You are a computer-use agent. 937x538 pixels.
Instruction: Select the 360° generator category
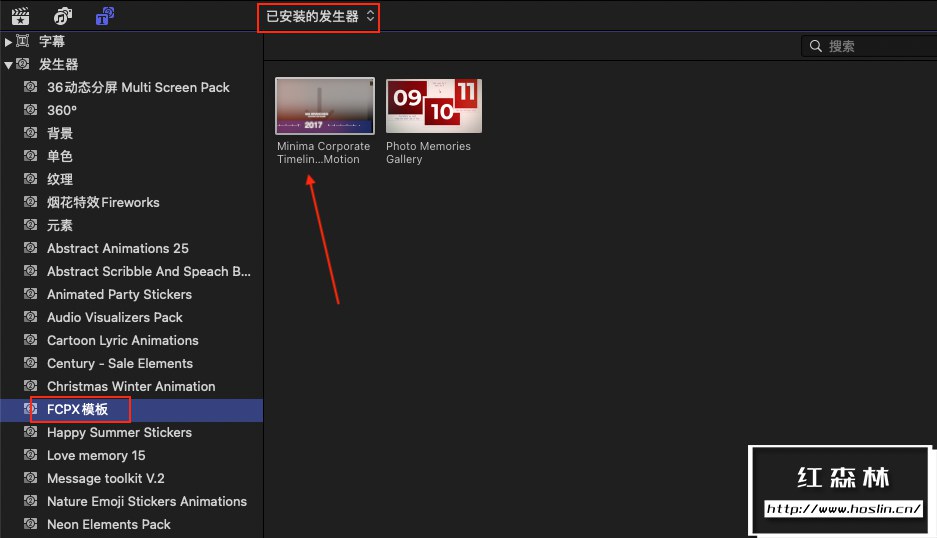tap(62, 111)
